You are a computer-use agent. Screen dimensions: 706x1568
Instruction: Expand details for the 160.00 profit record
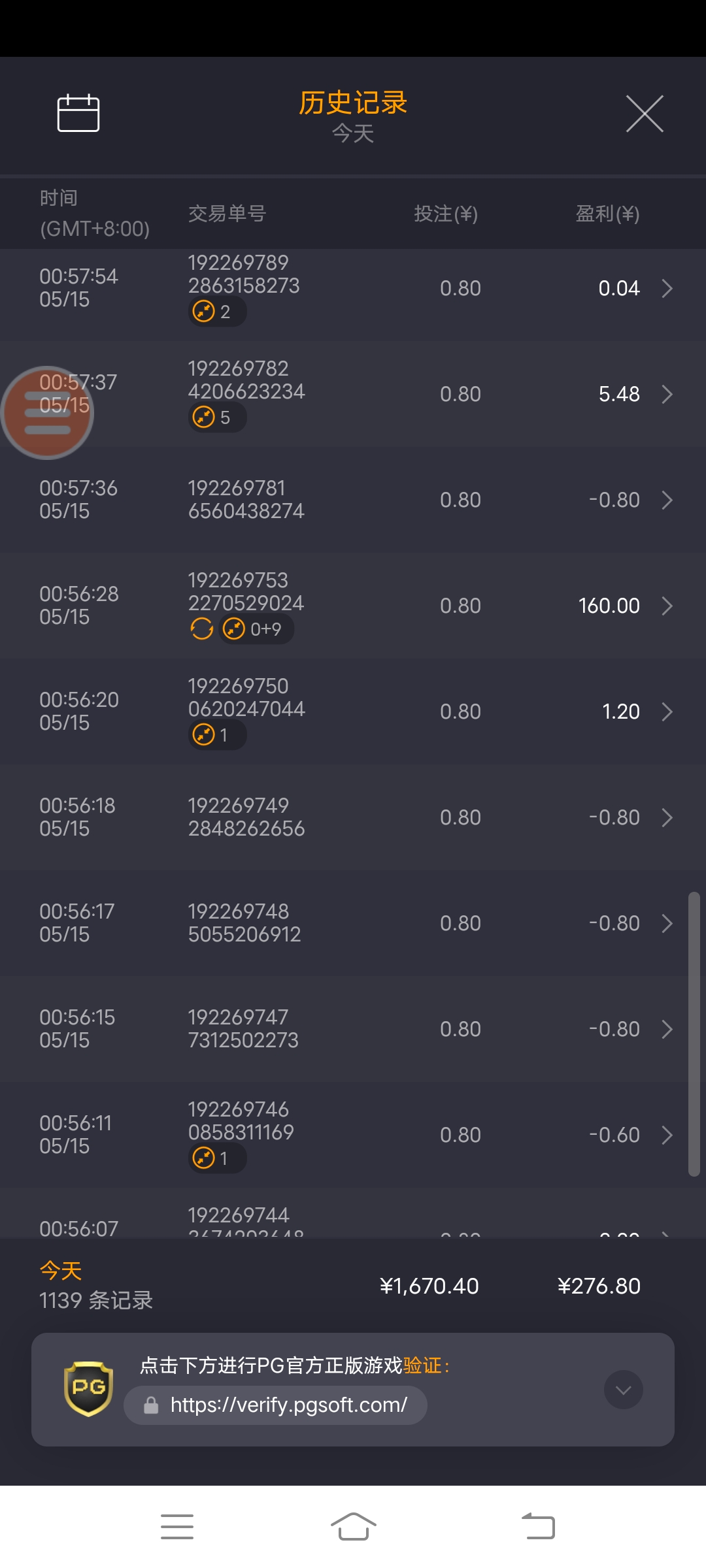667,606
